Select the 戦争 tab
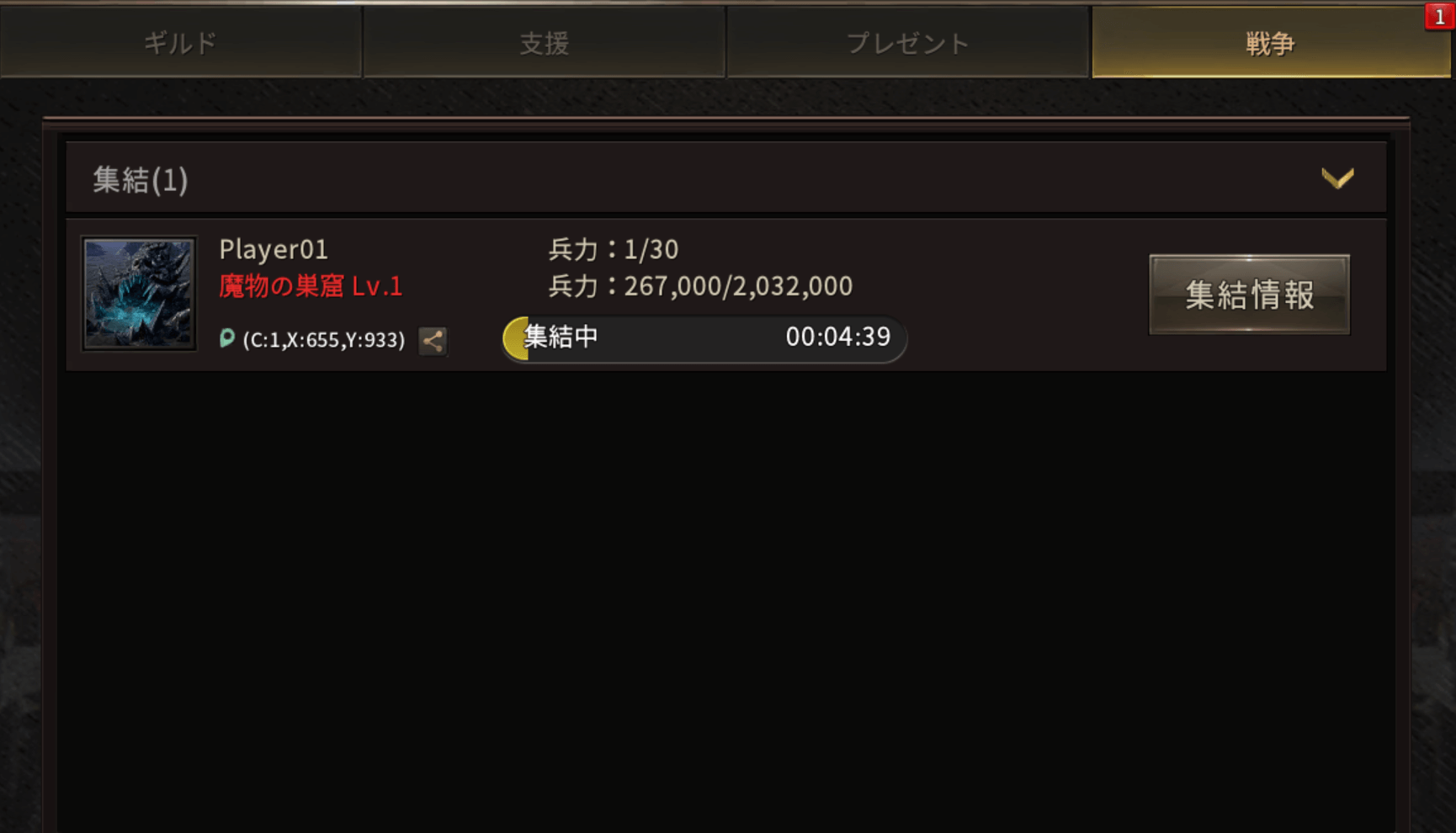This screenshot has width=1456, height=833. (1271, 42)
